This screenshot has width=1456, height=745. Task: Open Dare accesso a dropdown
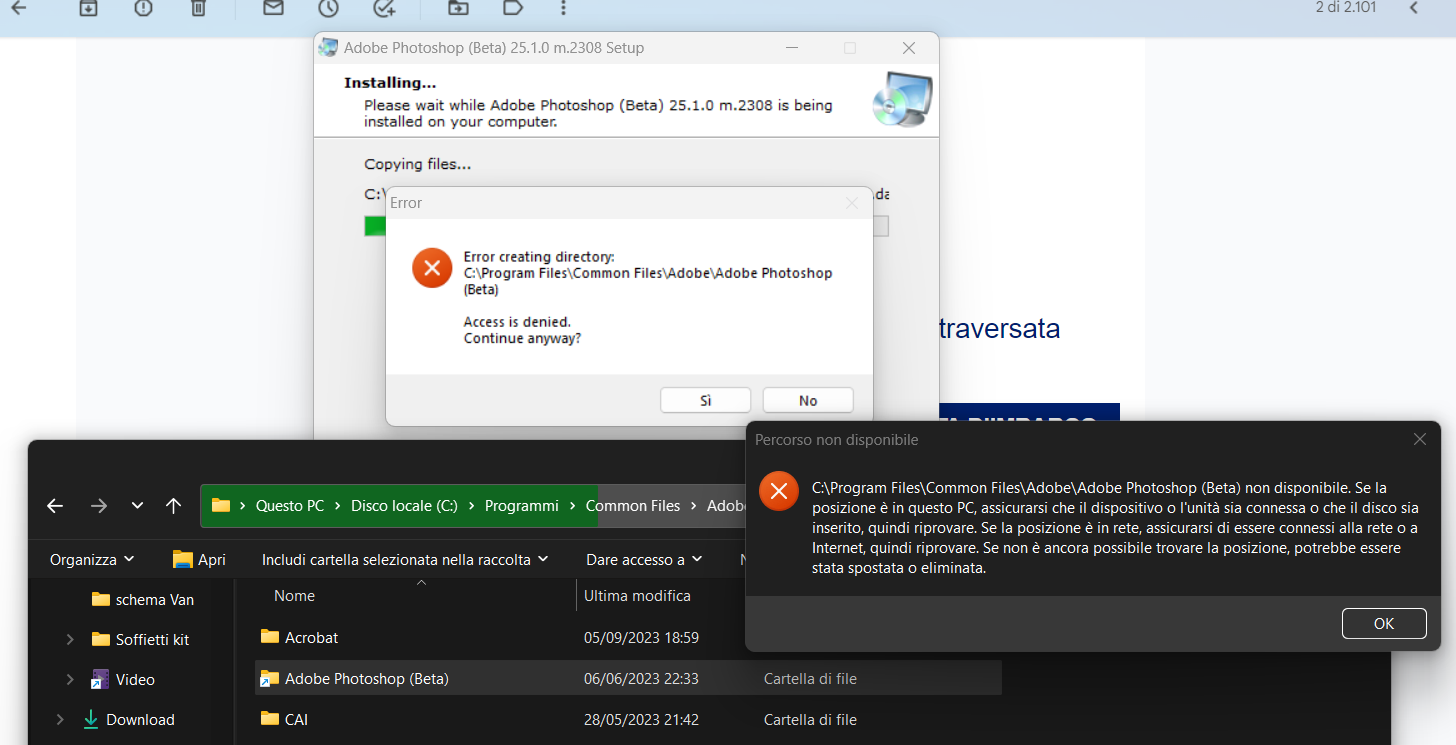[644, 559]
